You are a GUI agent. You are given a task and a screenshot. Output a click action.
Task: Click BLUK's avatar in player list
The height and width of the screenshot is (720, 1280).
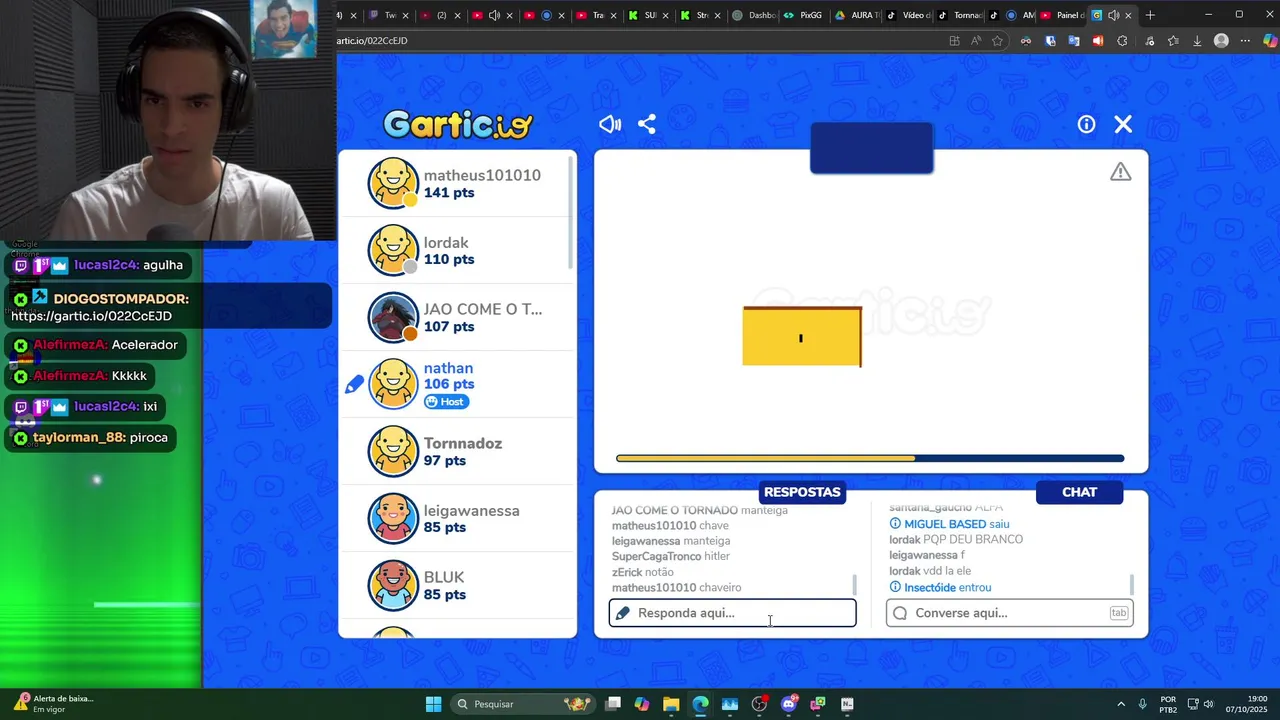click(392, 585)
